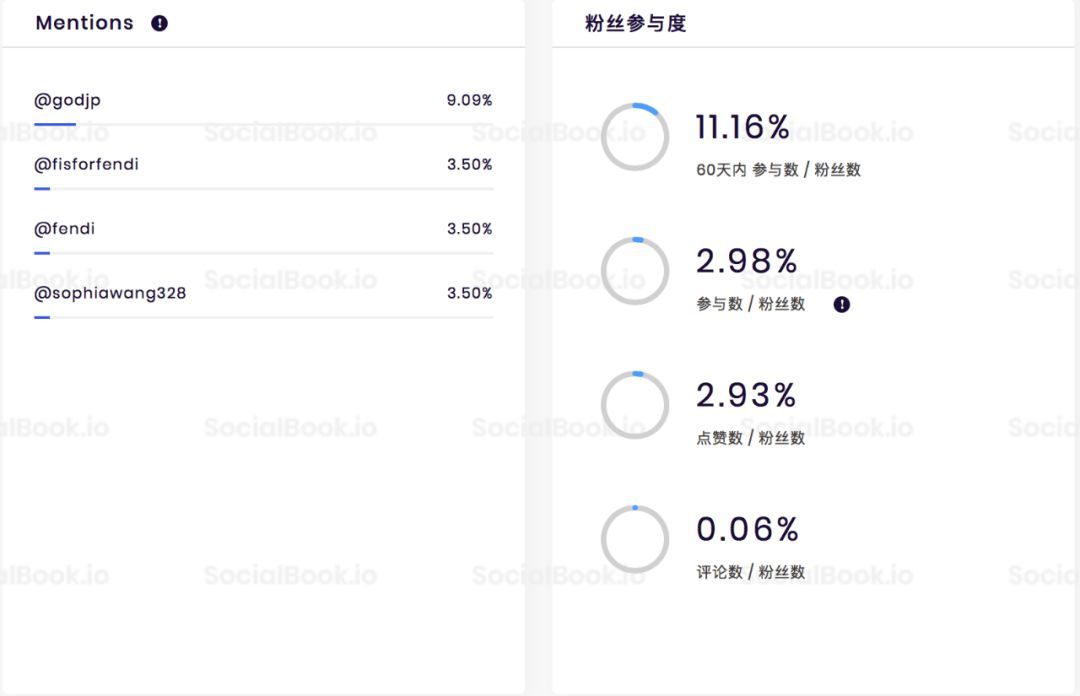
Task: Select the 9.09% value for @godjp
Action: coord(469,100)
